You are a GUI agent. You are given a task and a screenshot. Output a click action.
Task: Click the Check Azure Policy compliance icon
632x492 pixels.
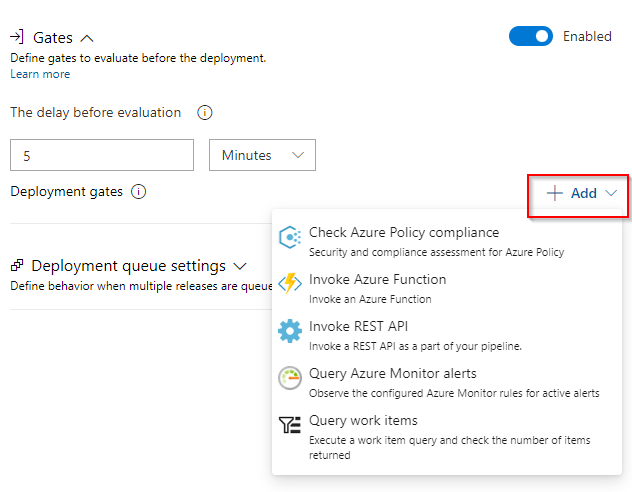[x=290, y=237]
